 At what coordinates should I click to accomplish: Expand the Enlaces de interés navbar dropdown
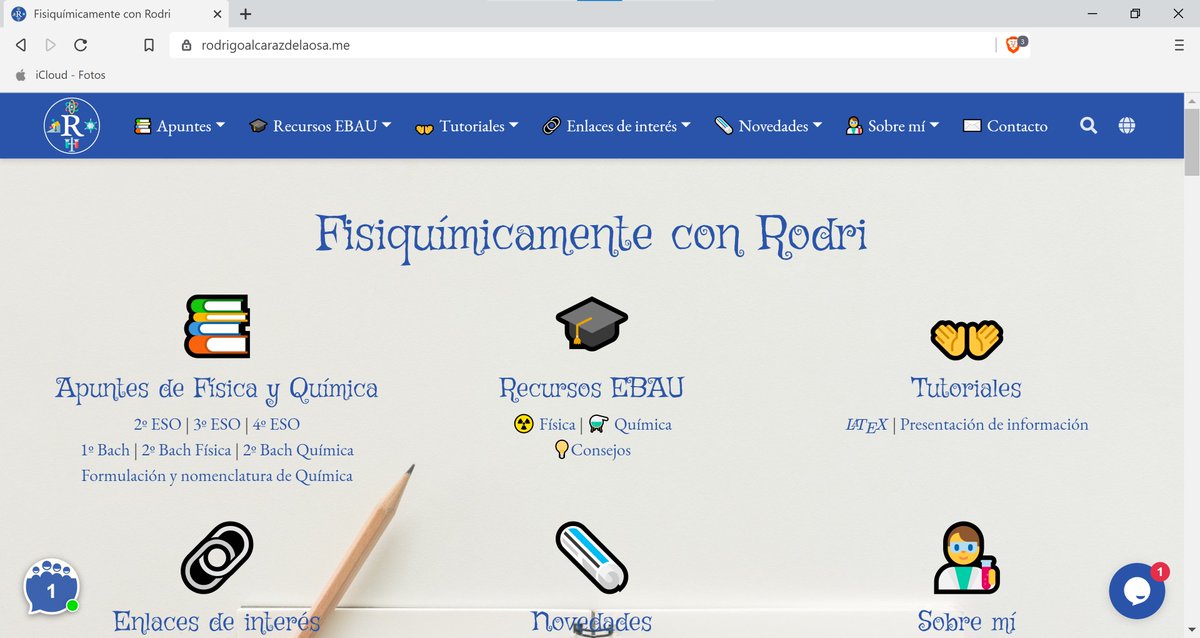coord(616,126)
